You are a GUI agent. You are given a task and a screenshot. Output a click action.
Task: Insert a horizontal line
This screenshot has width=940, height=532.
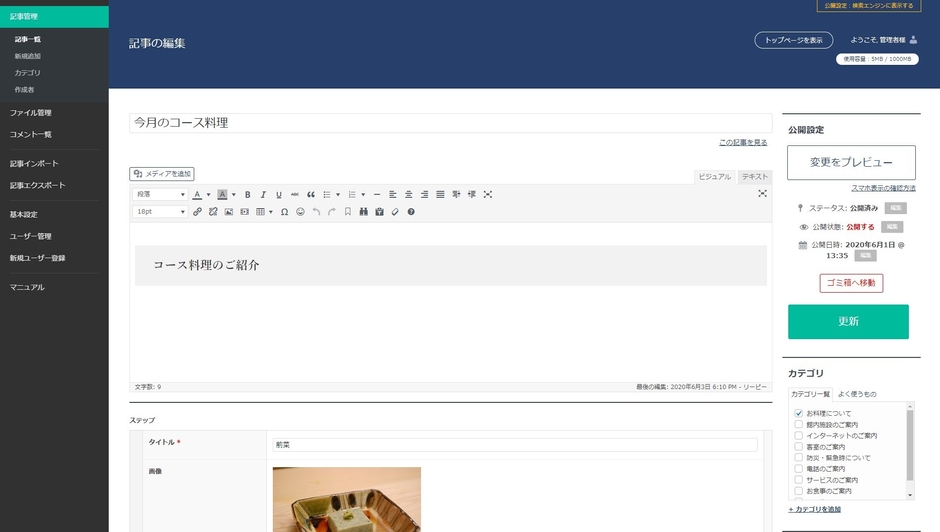coord(376,194)
